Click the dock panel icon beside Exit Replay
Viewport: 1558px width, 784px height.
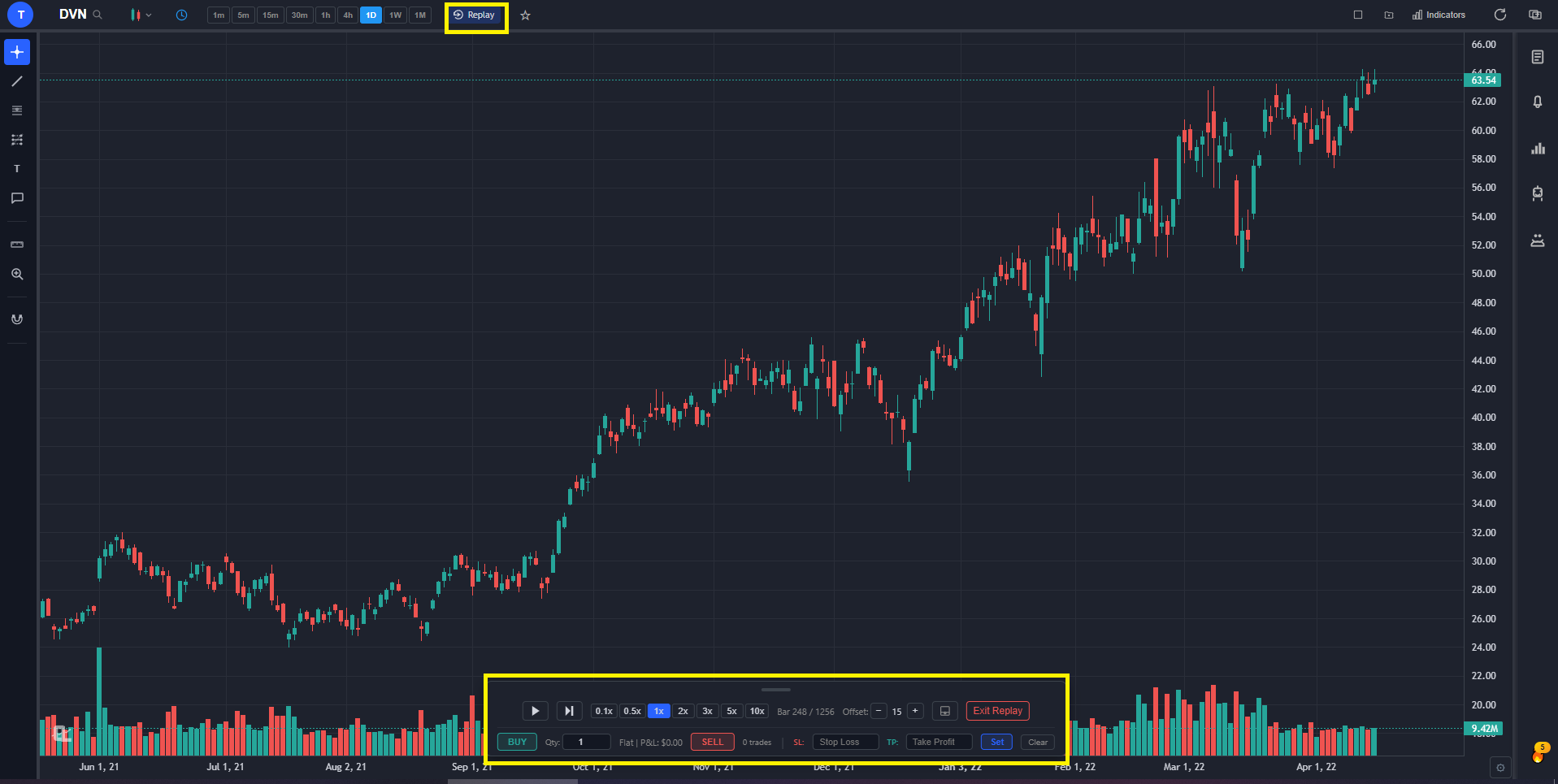945,711
